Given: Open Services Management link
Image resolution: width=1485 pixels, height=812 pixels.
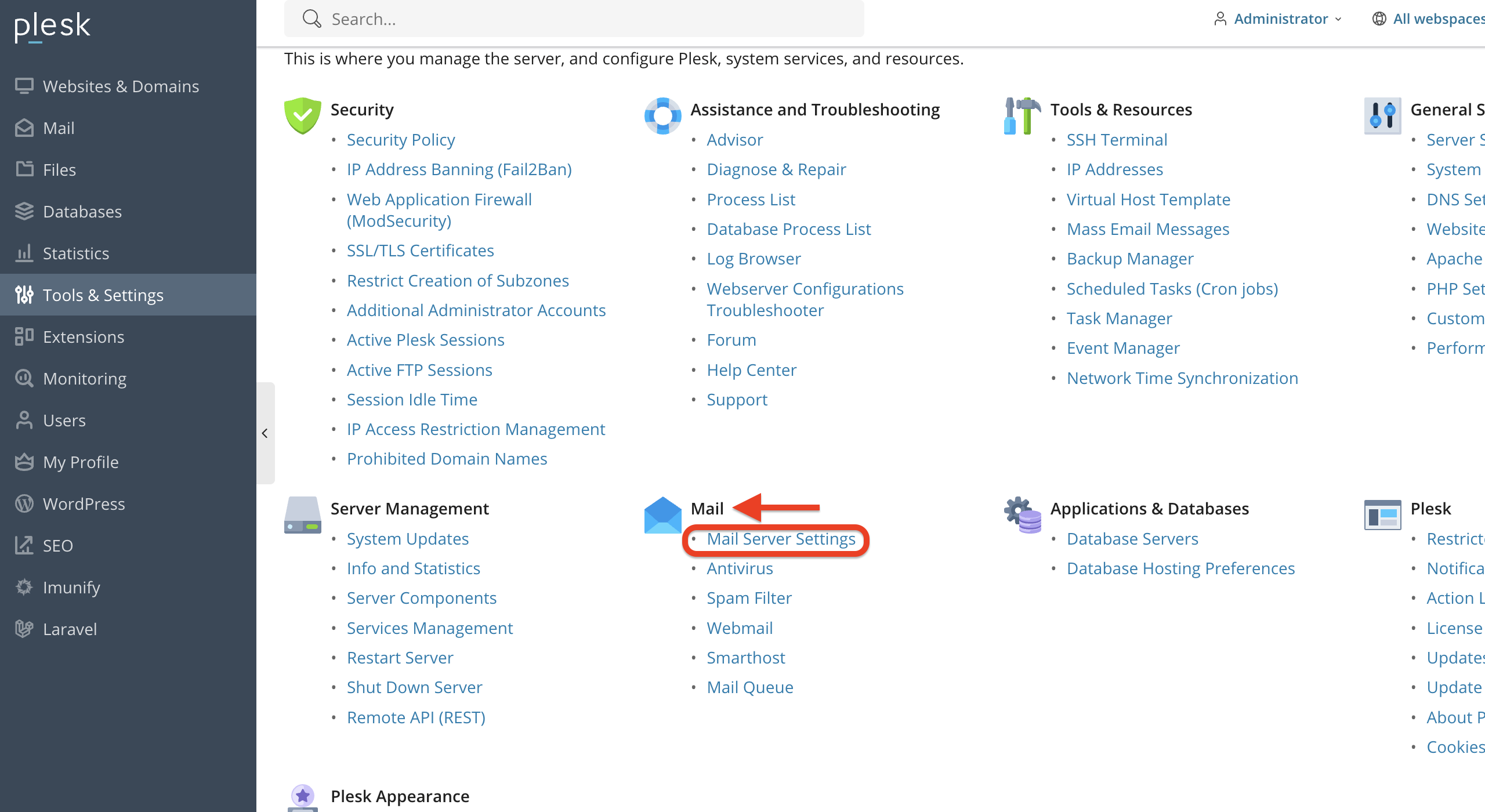Looking at the screenshot, I should pyautogui.click(x=430, y=628).
